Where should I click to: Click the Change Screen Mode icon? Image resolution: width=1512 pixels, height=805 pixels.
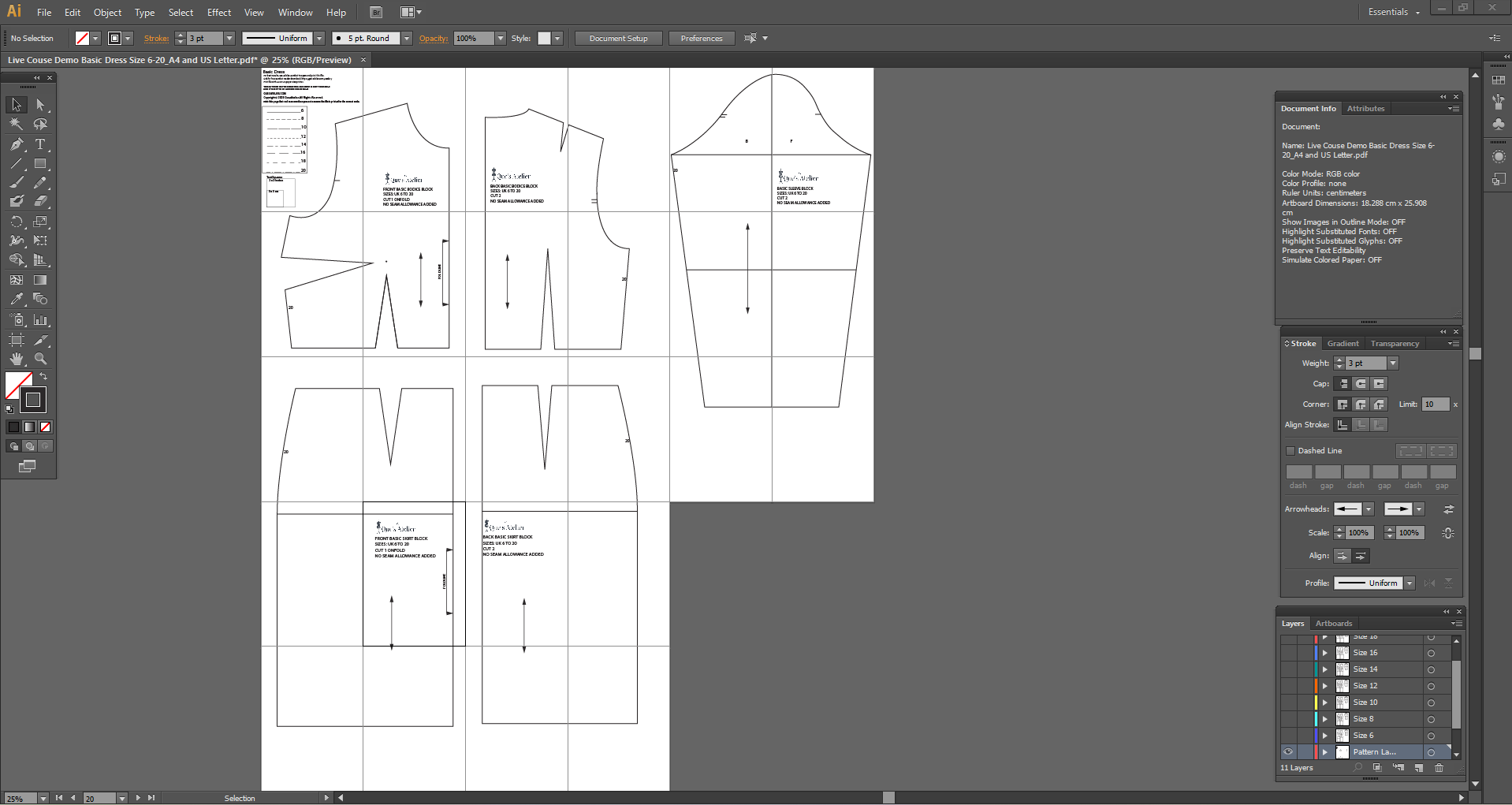click(28, 466)
